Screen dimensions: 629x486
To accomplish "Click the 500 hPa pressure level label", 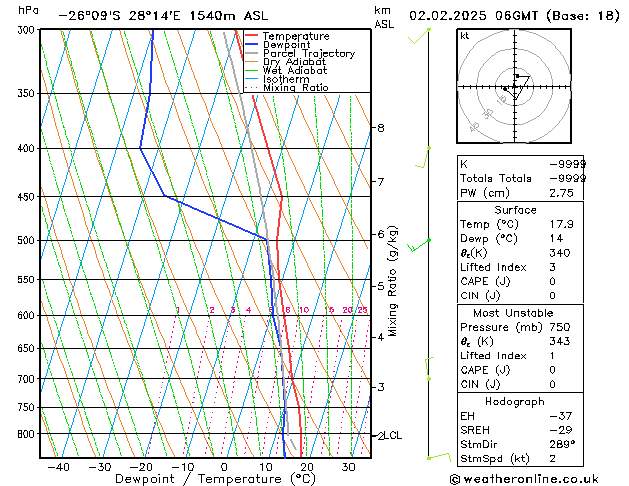I will 26,240.
